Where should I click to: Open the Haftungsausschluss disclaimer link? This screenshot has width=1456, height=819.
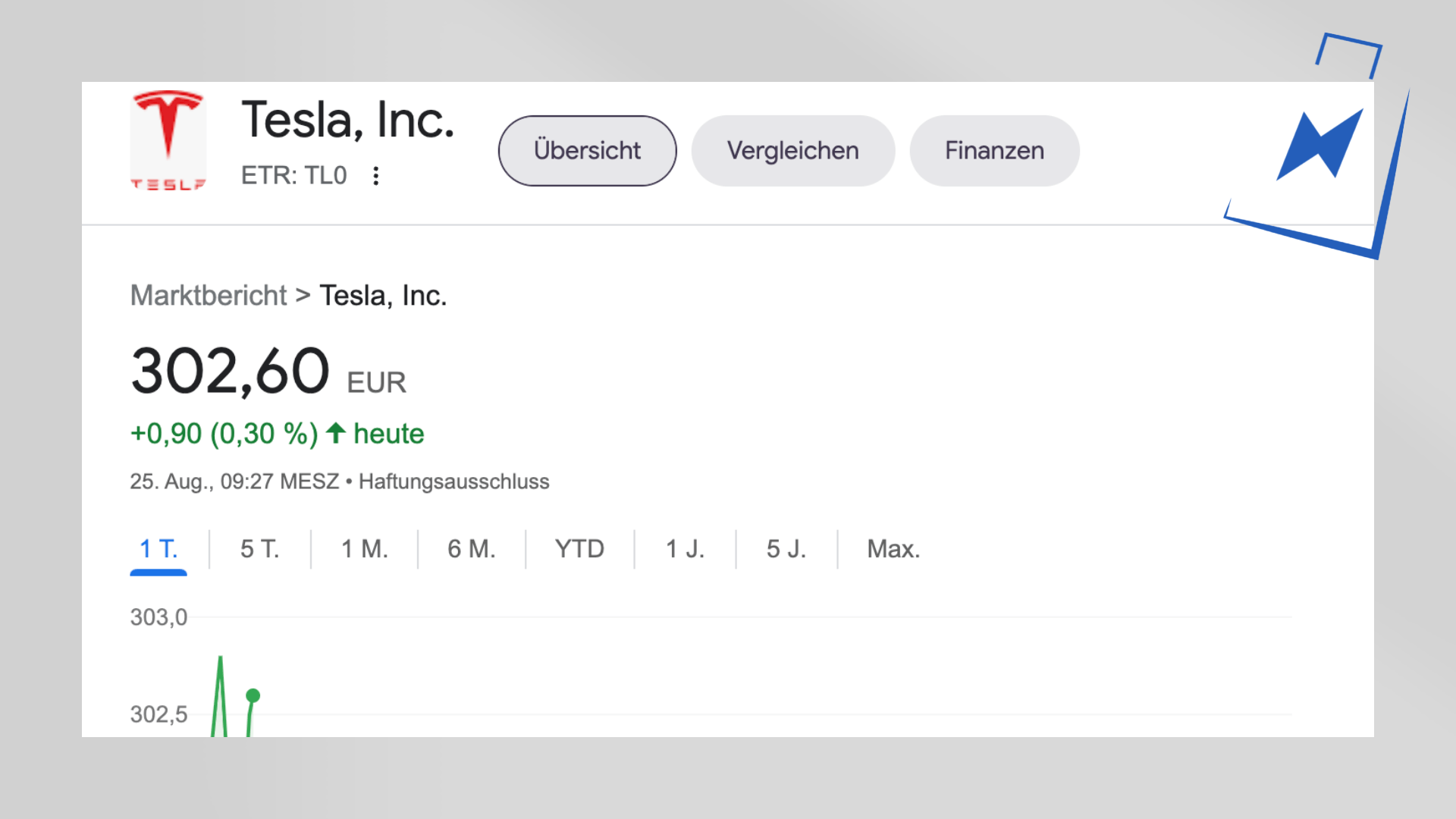(x=453, y=482)
